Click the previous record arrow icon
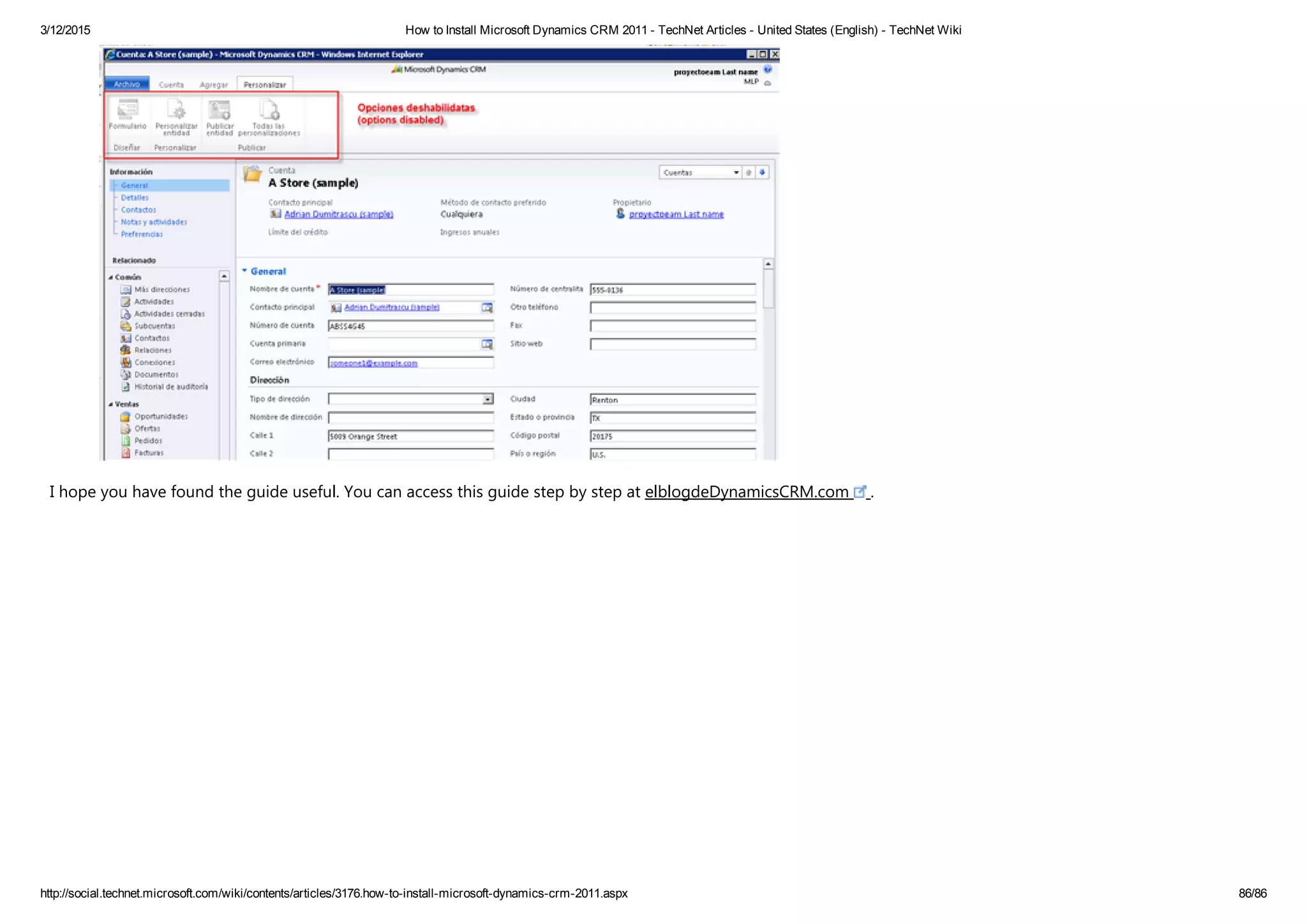 point(749,172)
